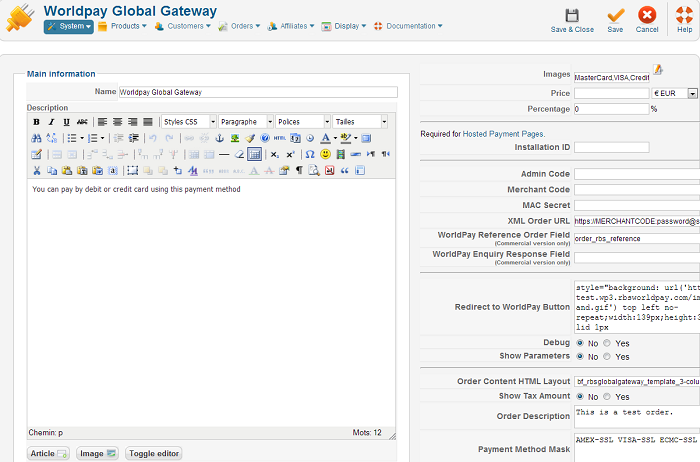Image resolution: width=700 pixels, height=462 pixels.
Task: Open highlight background color arrow
Action: [355, 138]
